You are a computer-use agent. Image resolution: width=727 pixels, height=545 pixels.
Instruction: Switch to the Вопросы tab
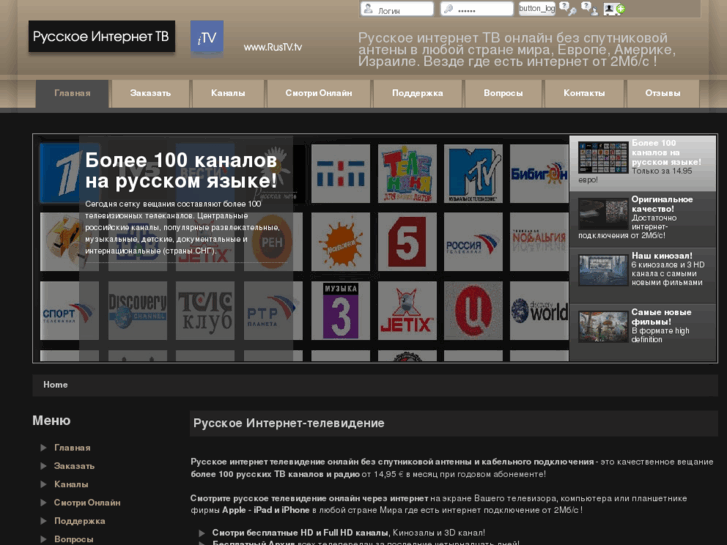pos(503,93)
